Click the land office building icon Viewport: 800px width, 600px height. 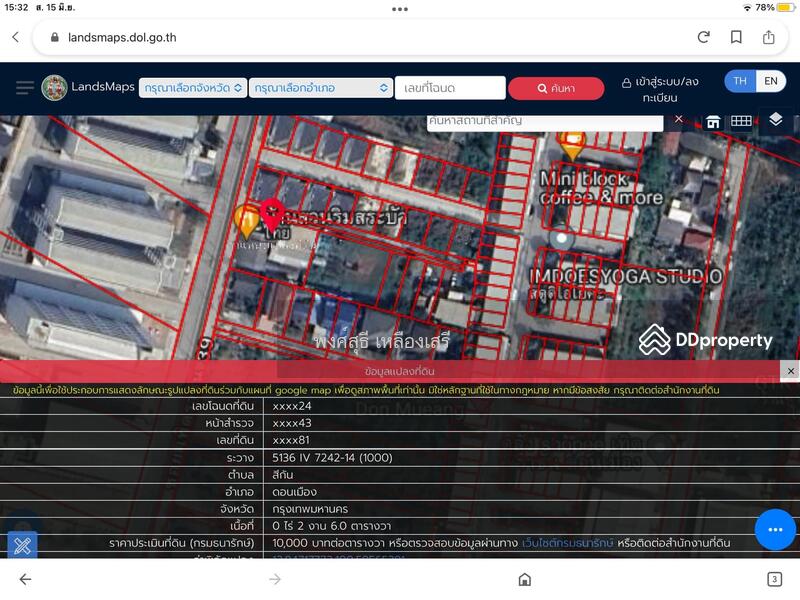tap(713, 122)
